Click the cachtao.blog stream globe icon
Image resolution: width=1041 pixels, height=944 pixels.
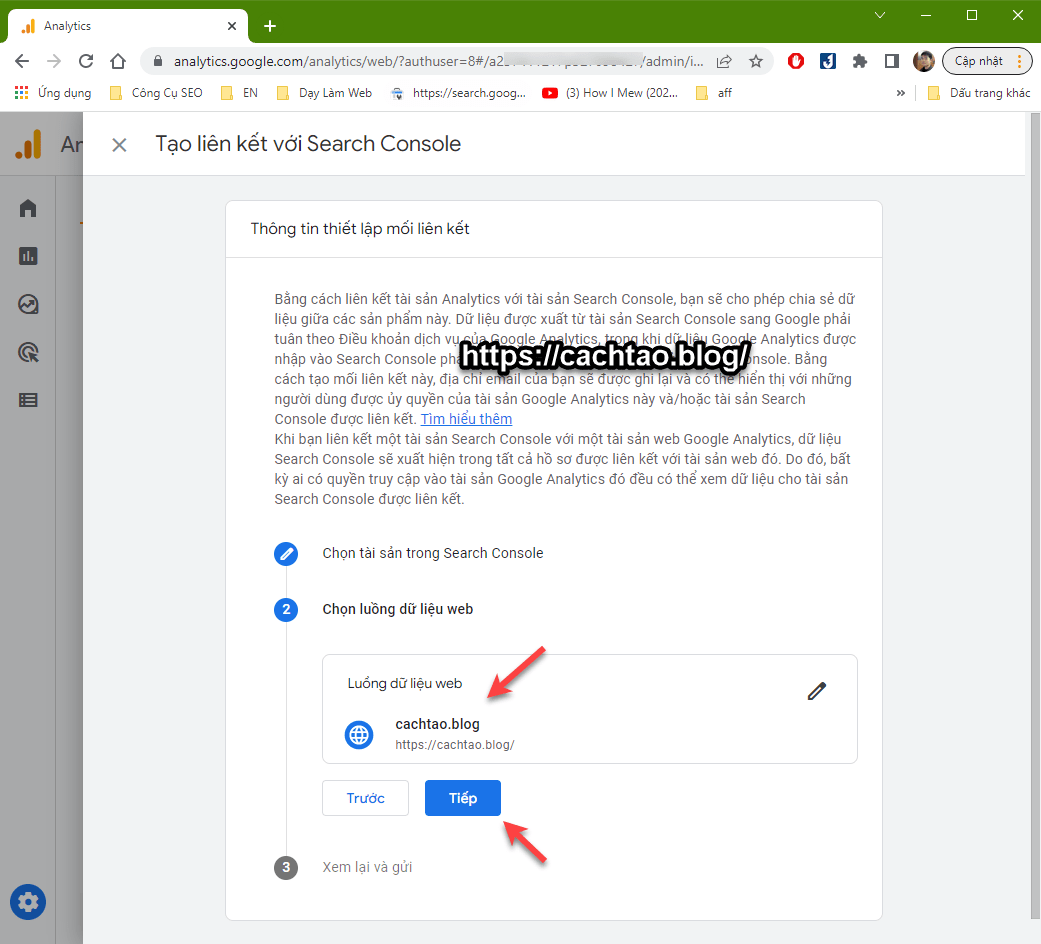[359, 735]
